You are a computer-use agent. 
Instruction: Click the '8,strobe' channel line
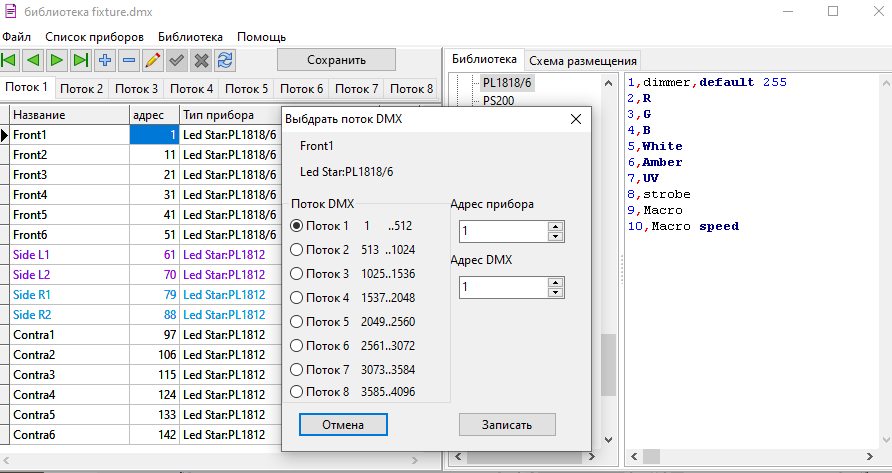(x=659, y=194)
